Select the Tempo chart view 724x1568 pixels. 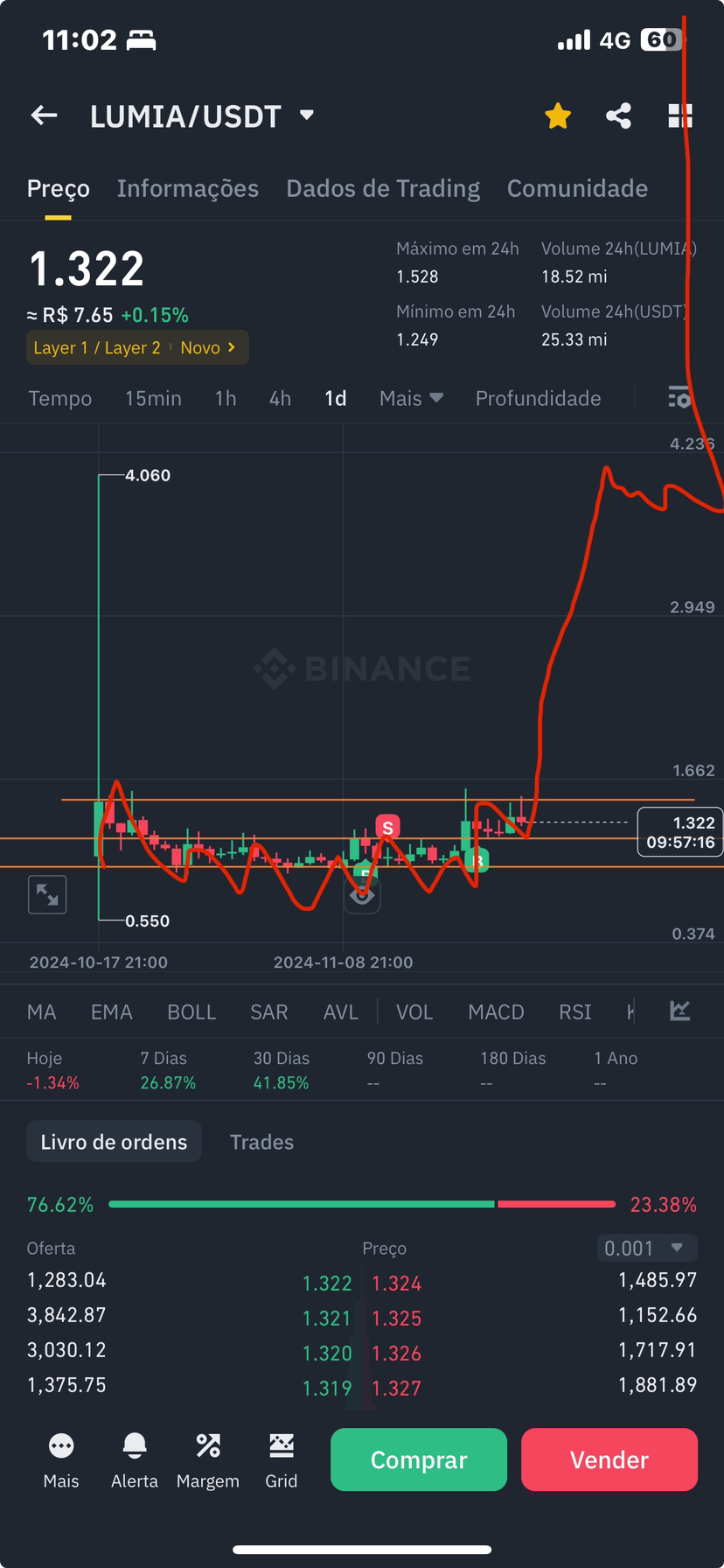[x=59, y=398]
